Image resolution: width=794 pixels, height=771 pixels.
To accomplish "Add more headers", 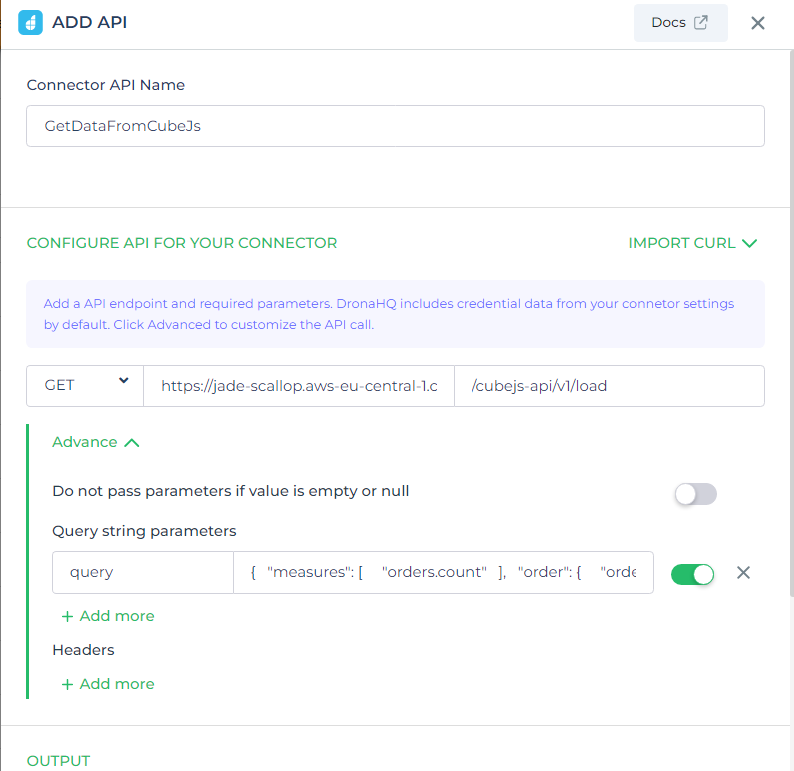I will [108, 684].
